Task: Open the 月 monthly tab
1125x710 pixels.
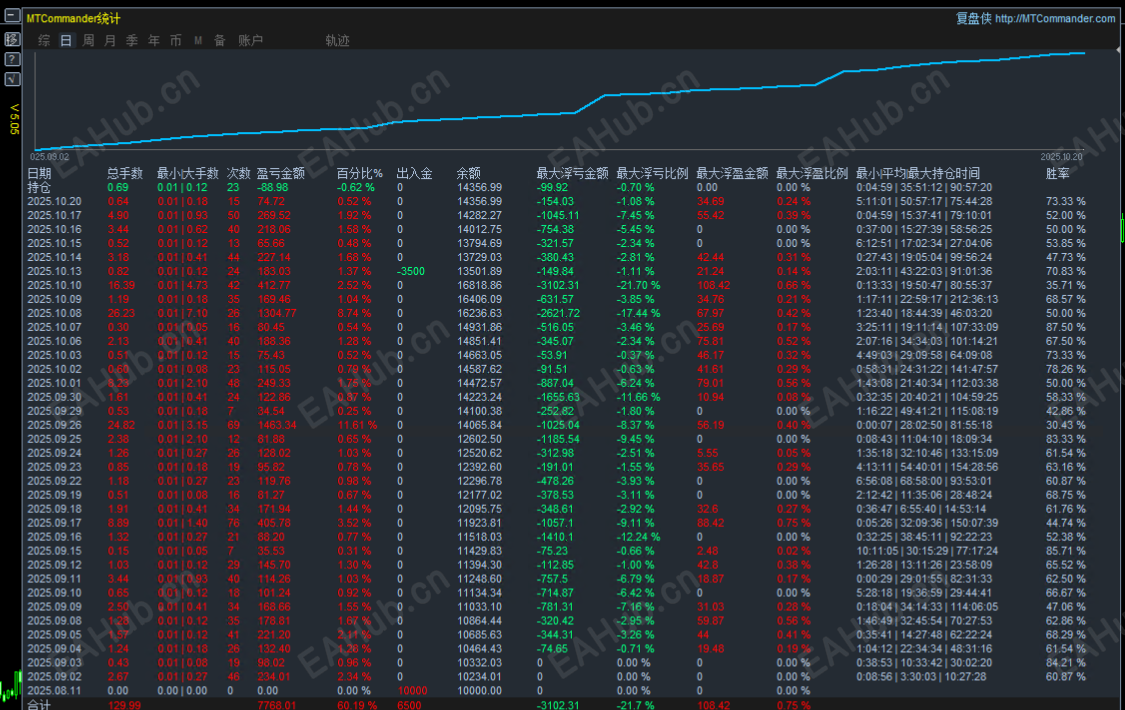Action: click(x=110, y=41)
